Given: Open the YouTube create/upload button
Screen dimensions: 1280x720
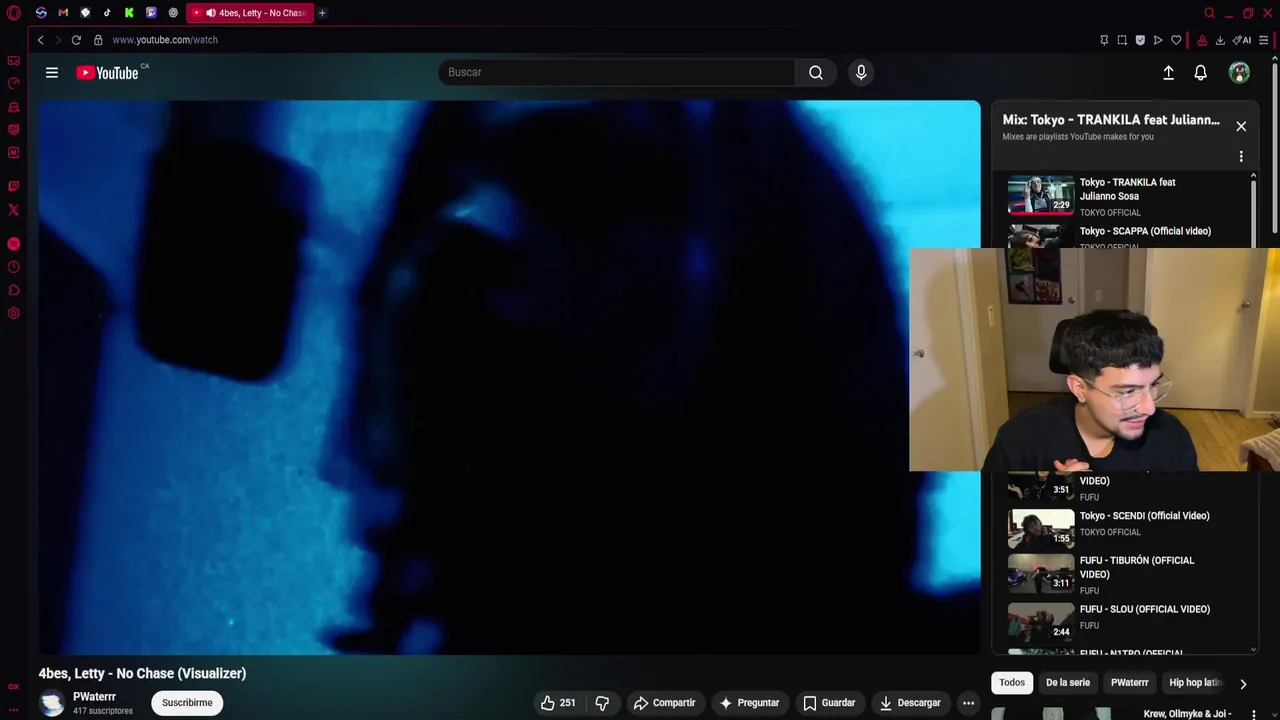Looking at the screenshot, I should 1168,72.
